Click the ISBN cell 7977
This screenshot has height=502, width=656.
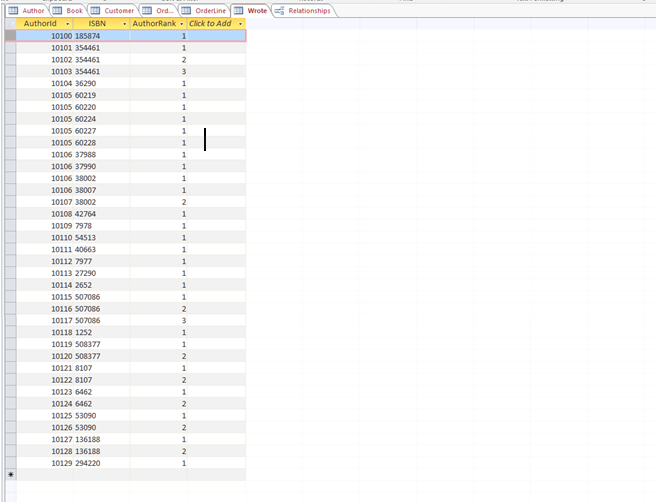coord(102,261)
